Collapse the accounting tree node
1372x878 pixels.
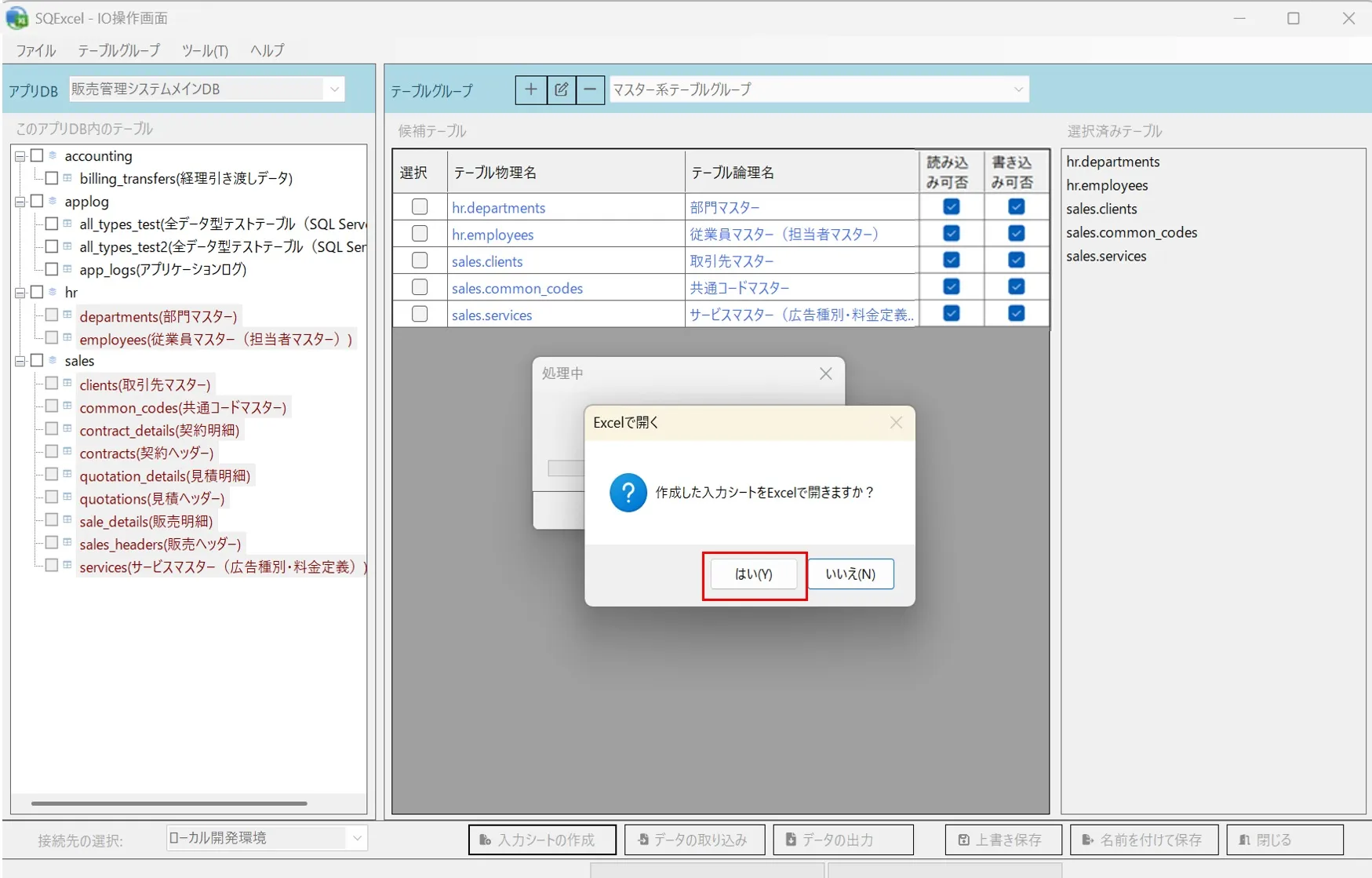point(20,156)
